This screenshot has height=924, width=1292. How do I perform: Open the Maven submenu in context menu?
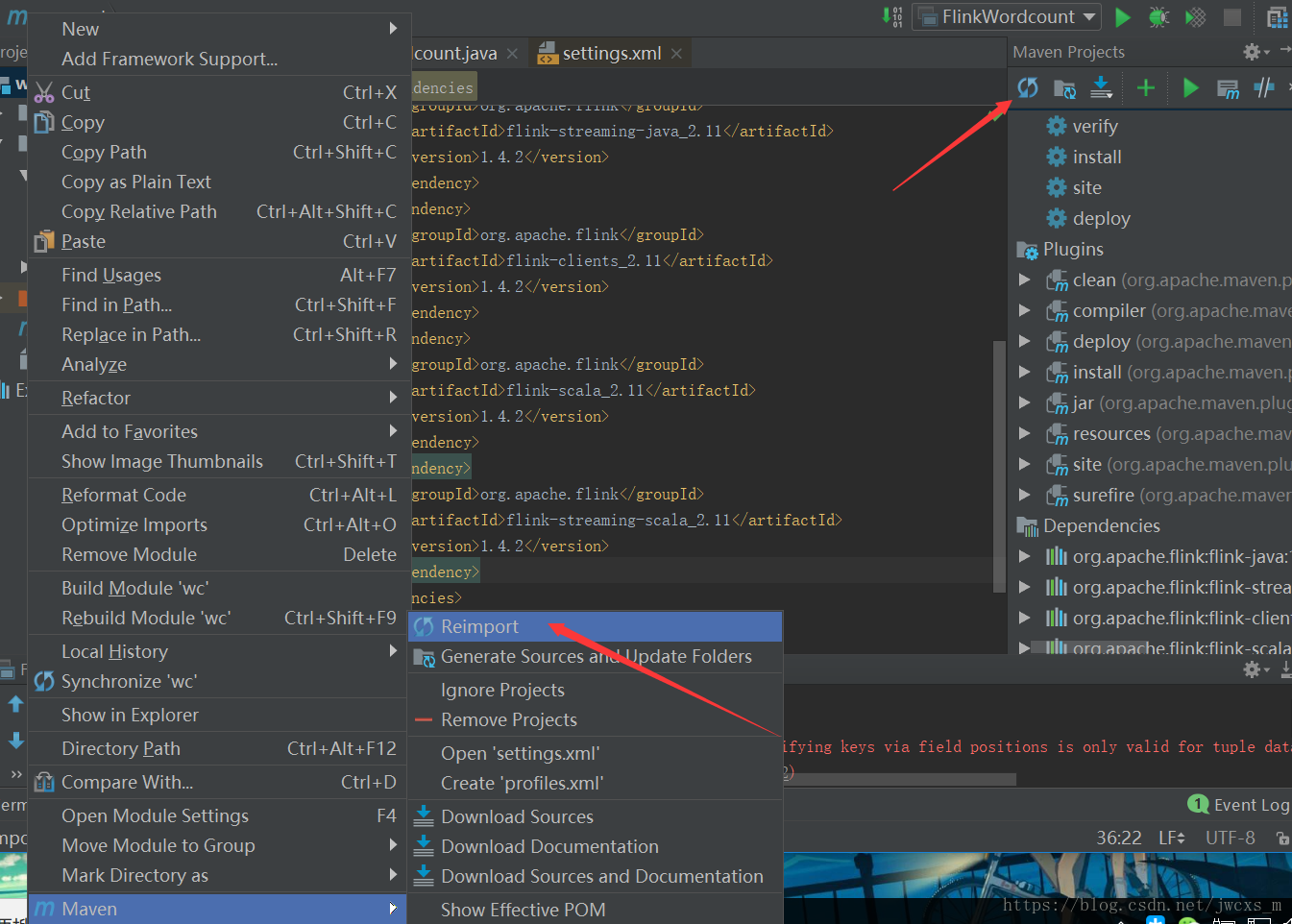point(217,909)
